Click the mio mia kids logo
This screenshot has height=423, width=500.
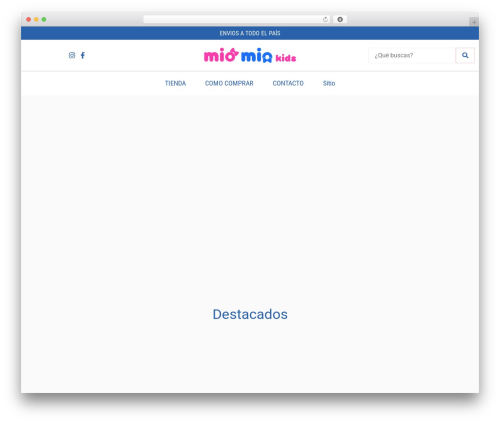point(250,55)
